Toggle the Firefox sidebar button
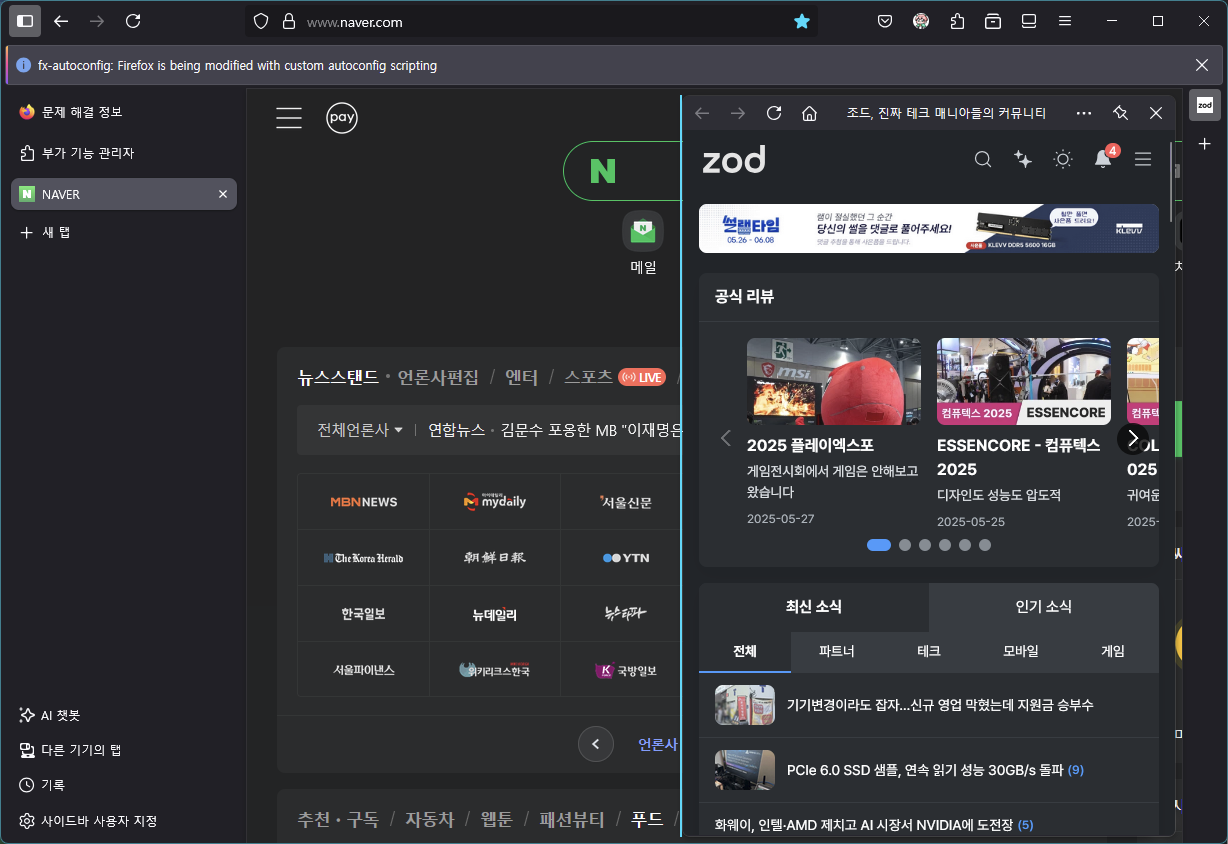This screenshot has height=844, width=1228. 25,21
